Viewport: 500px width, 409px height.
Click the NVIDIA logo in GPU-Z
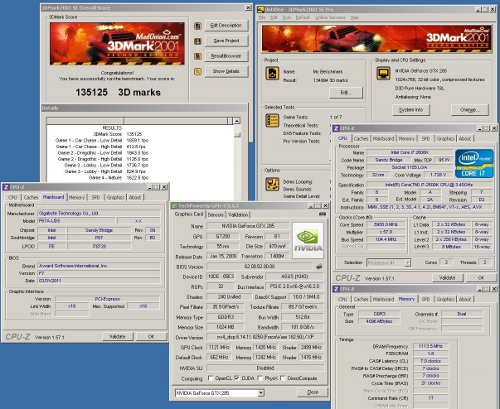308,240
